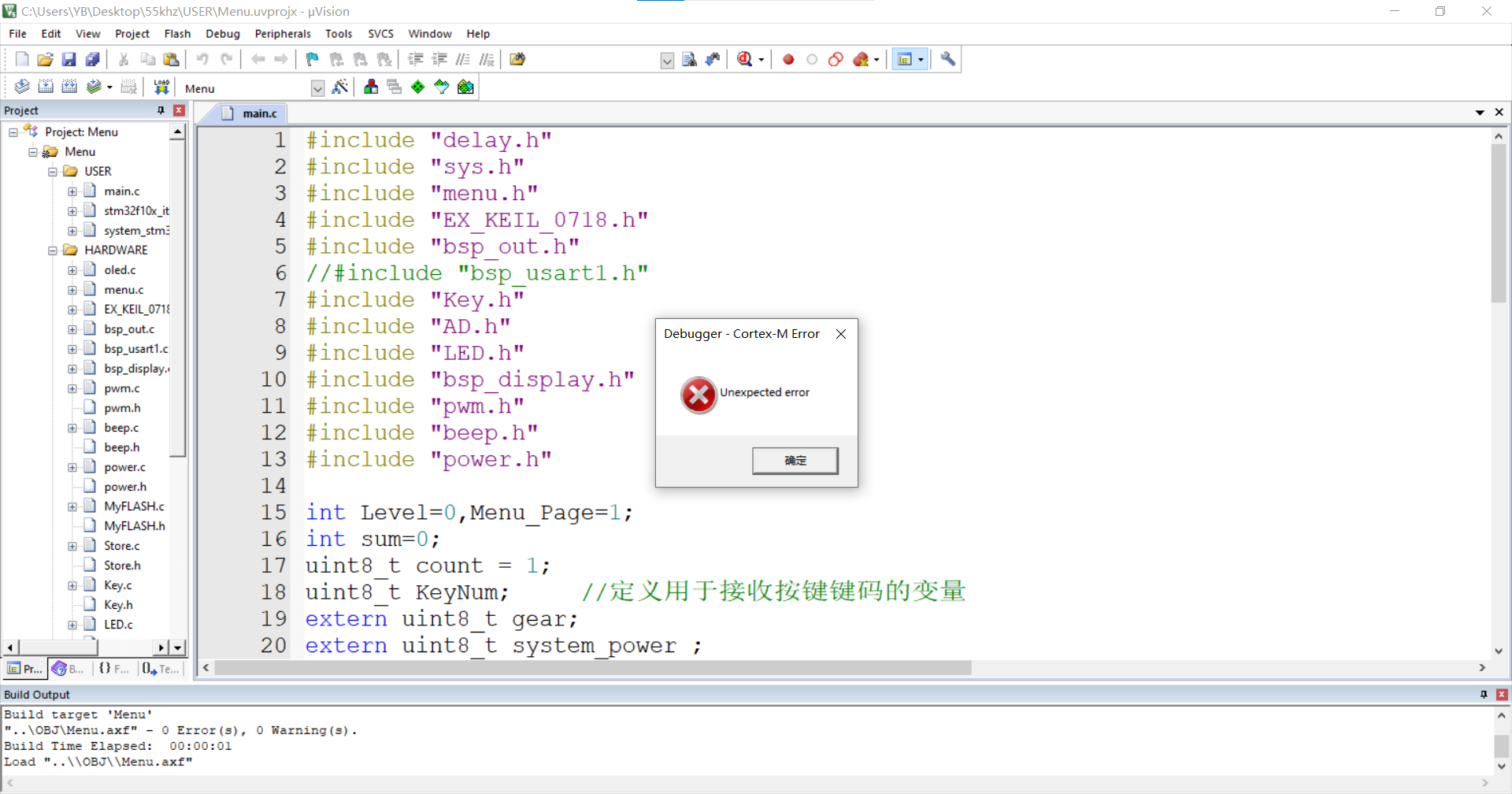Close the Debugger Cortex-M Error dialog
The width and height of the screenshot is (1512, 794).
pyautogui.click(x=841, y=334)
